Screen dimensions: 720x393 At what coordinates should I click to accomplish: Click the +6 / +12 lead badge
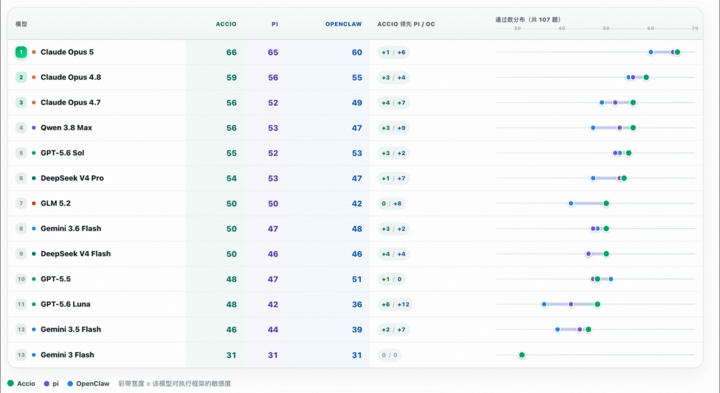click(395, 304)
